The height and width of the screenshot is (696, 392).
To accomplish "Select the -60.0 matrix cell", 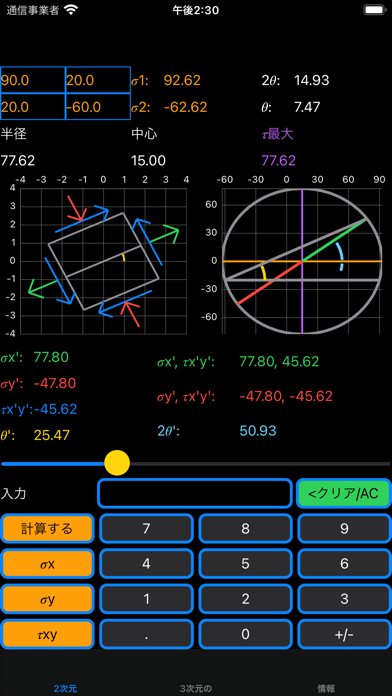I will (x=98, y=107).
